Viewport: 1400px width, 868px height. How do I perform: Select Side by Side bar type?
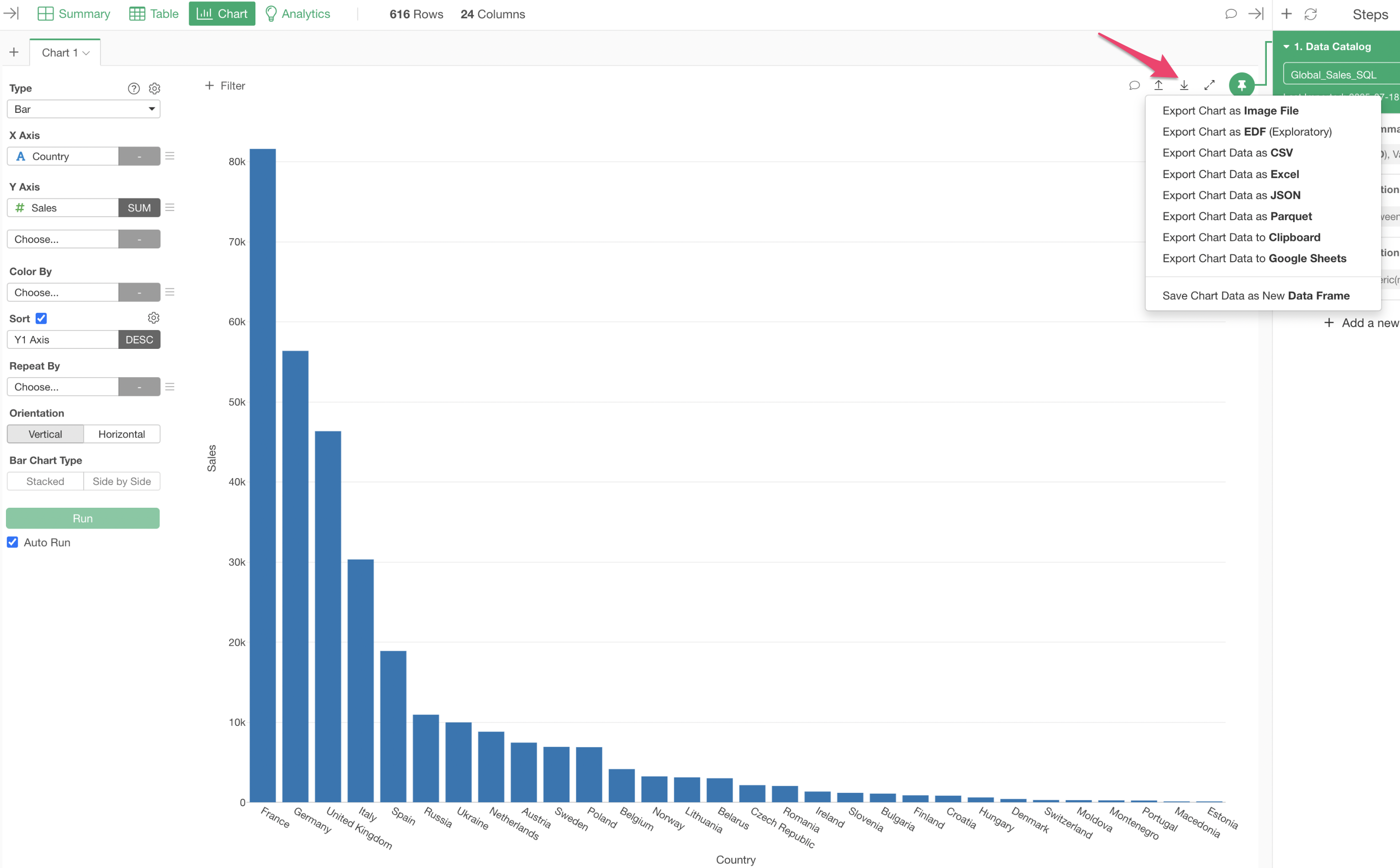pyautogui.click(x=122, y=481)
